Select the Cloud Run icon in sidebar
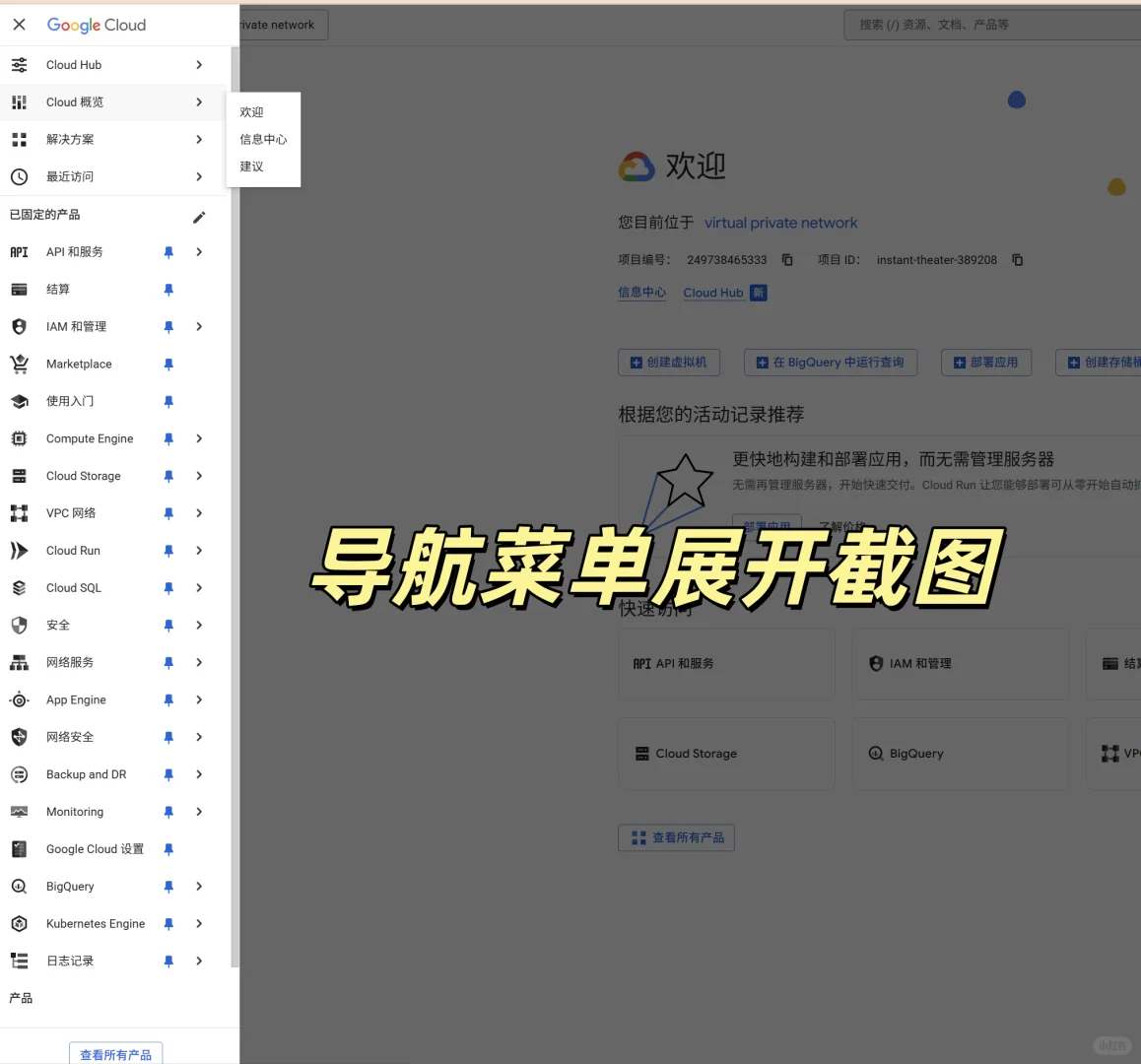This screenshot has width=1141, height=1064. point(20,550)
